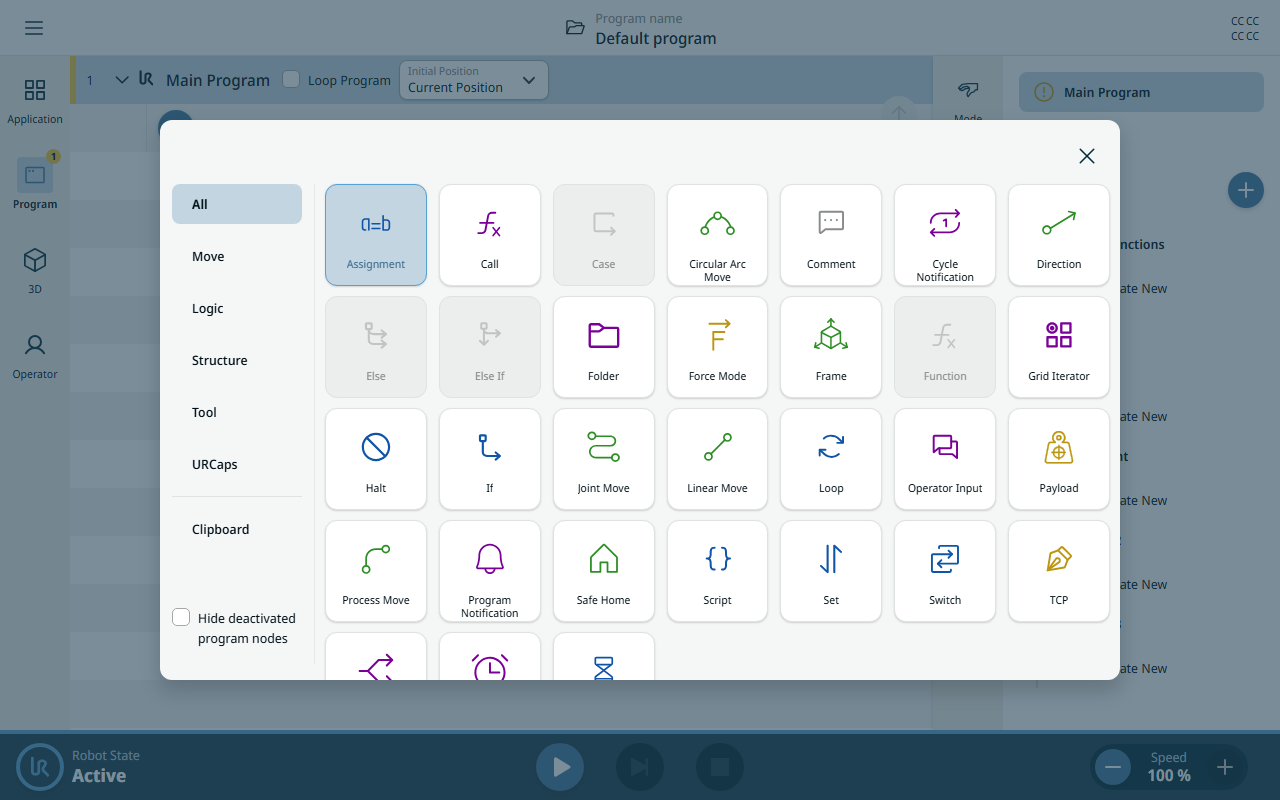Insert a Halt node
The height and width of the screenshot is (800, 1280).
pyautogui.click(x=376, y=459)
